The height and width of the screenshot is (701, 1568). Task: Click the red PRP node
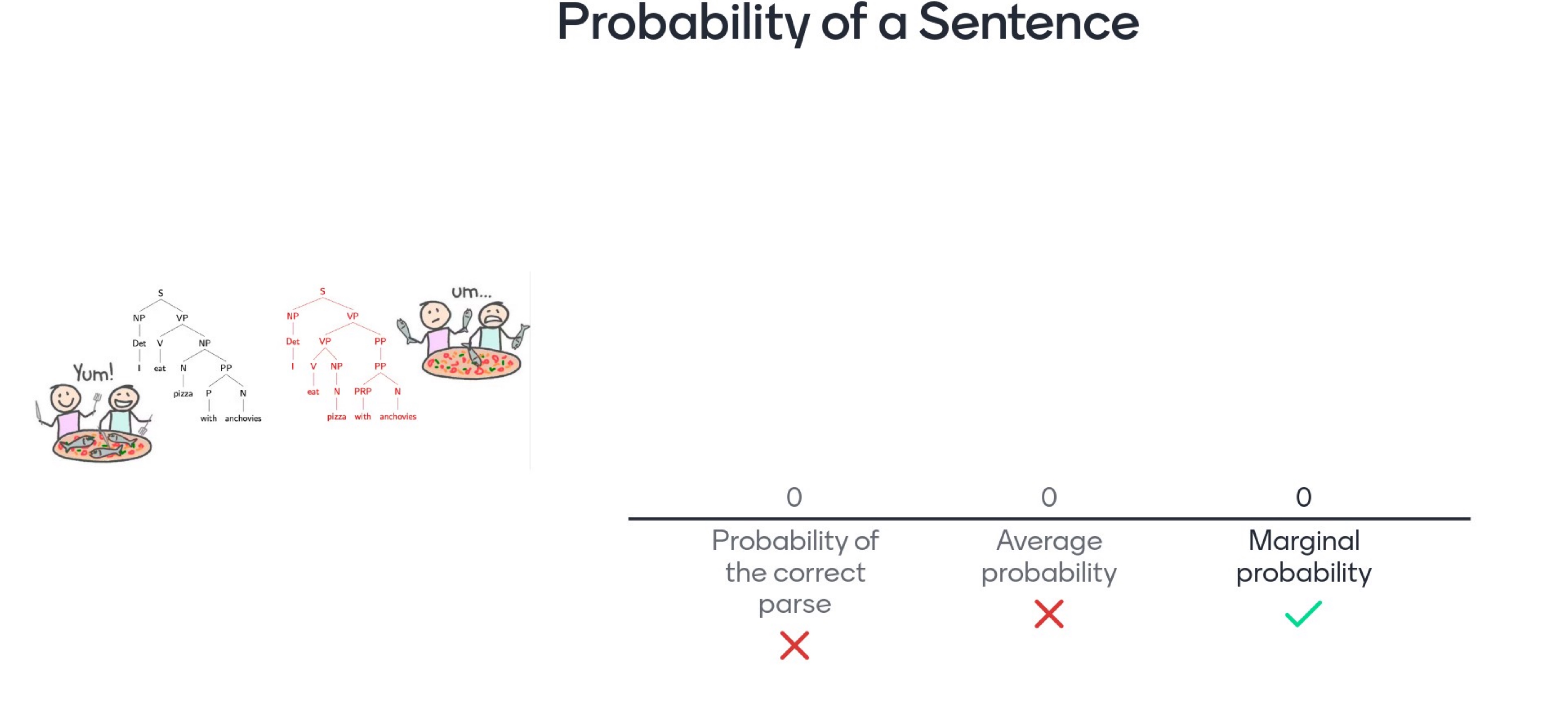point(363,391)
